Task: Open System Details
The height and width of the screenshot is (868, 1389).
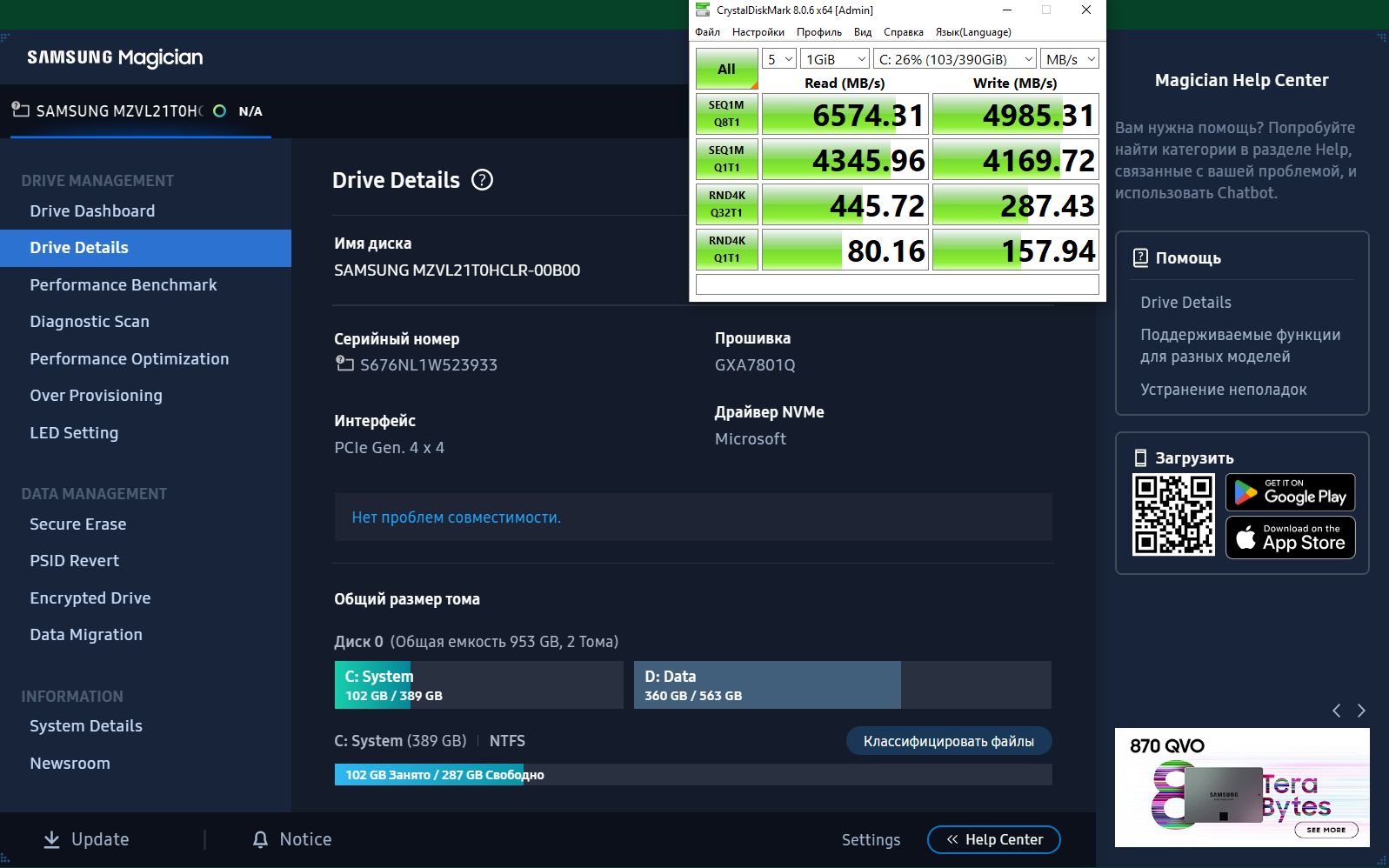Action: coord(86,725)
